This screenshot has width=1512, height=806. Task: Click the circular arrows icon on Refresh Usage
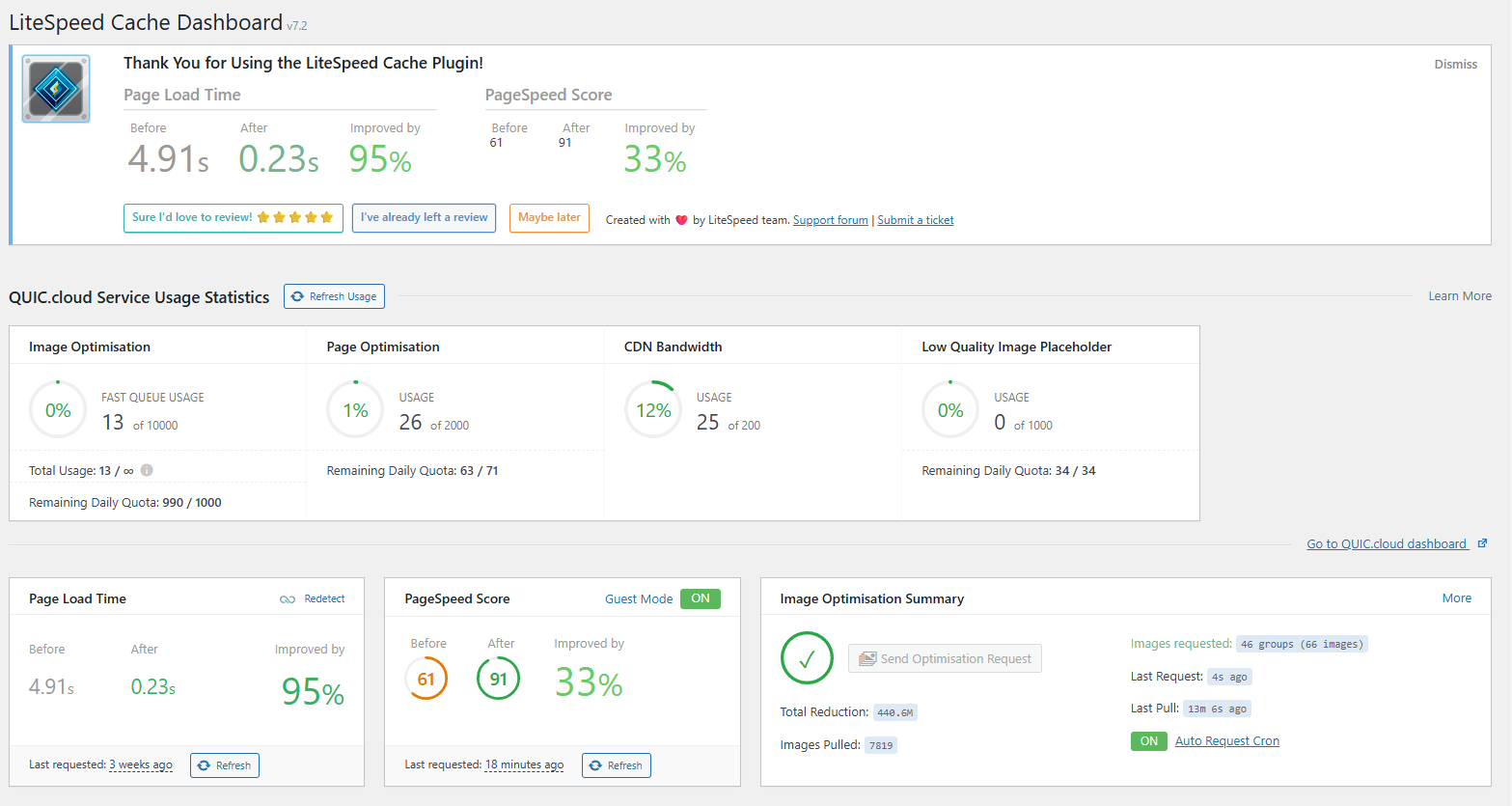pos(297,296)
